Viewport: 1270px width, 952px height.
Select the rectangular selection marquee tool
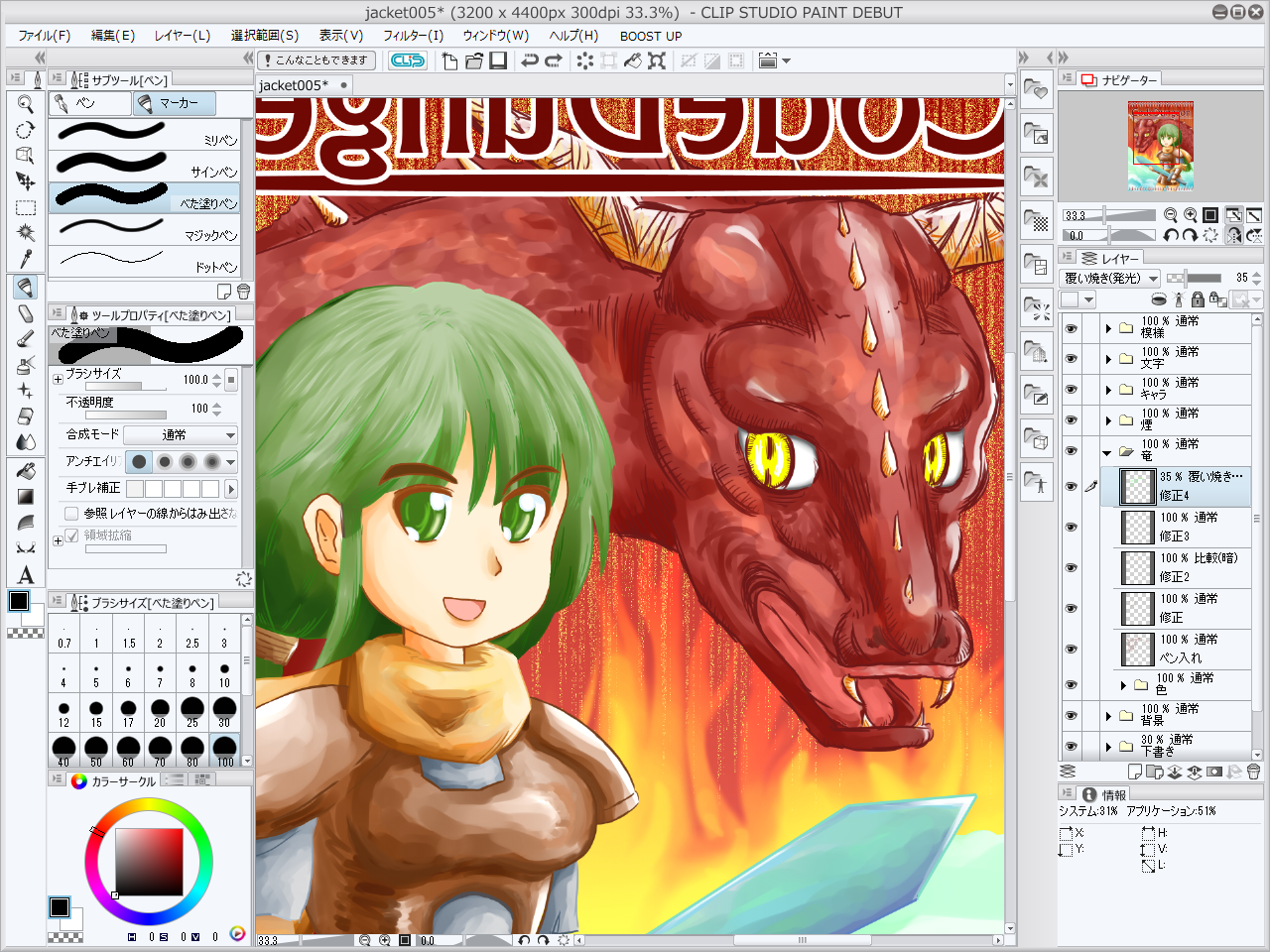[x=26, y=207]
